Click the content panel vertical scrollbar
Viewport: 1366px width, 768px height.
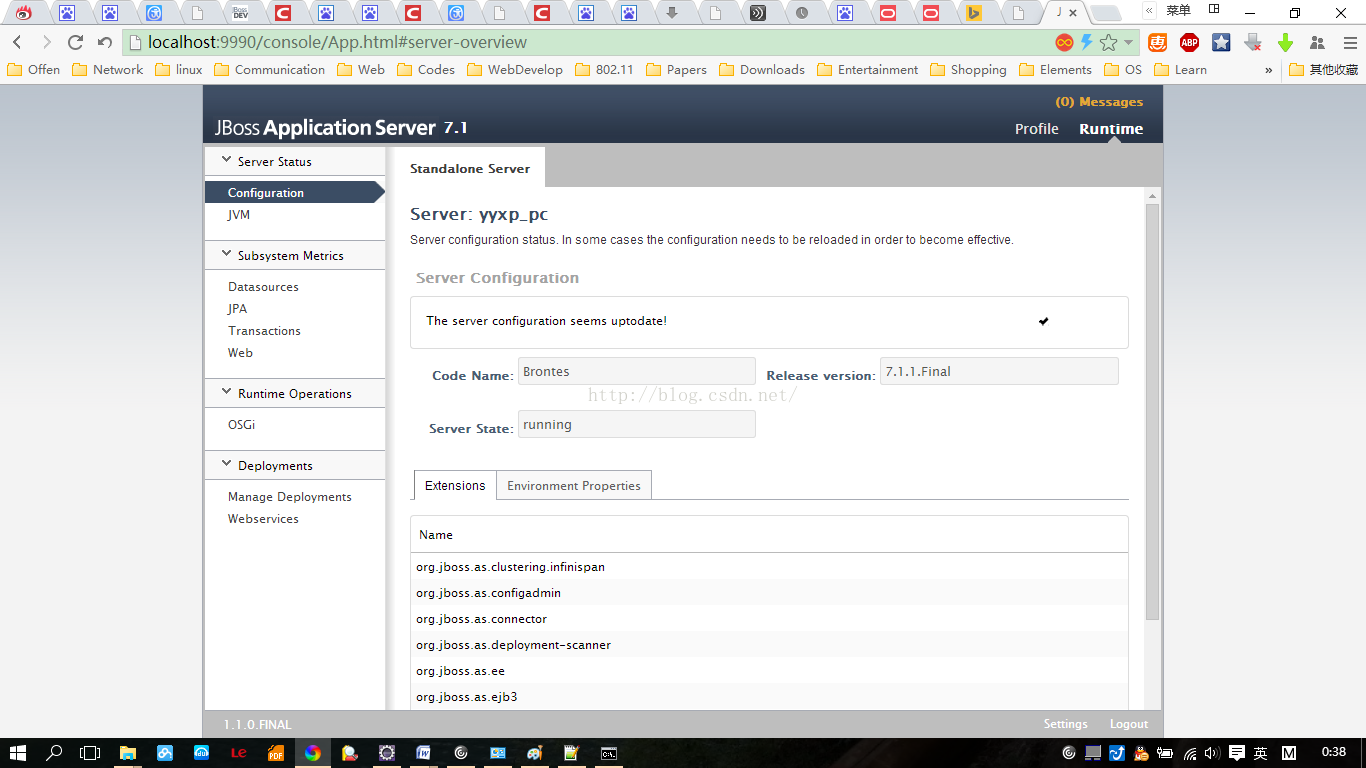[x=1152, y=412]
